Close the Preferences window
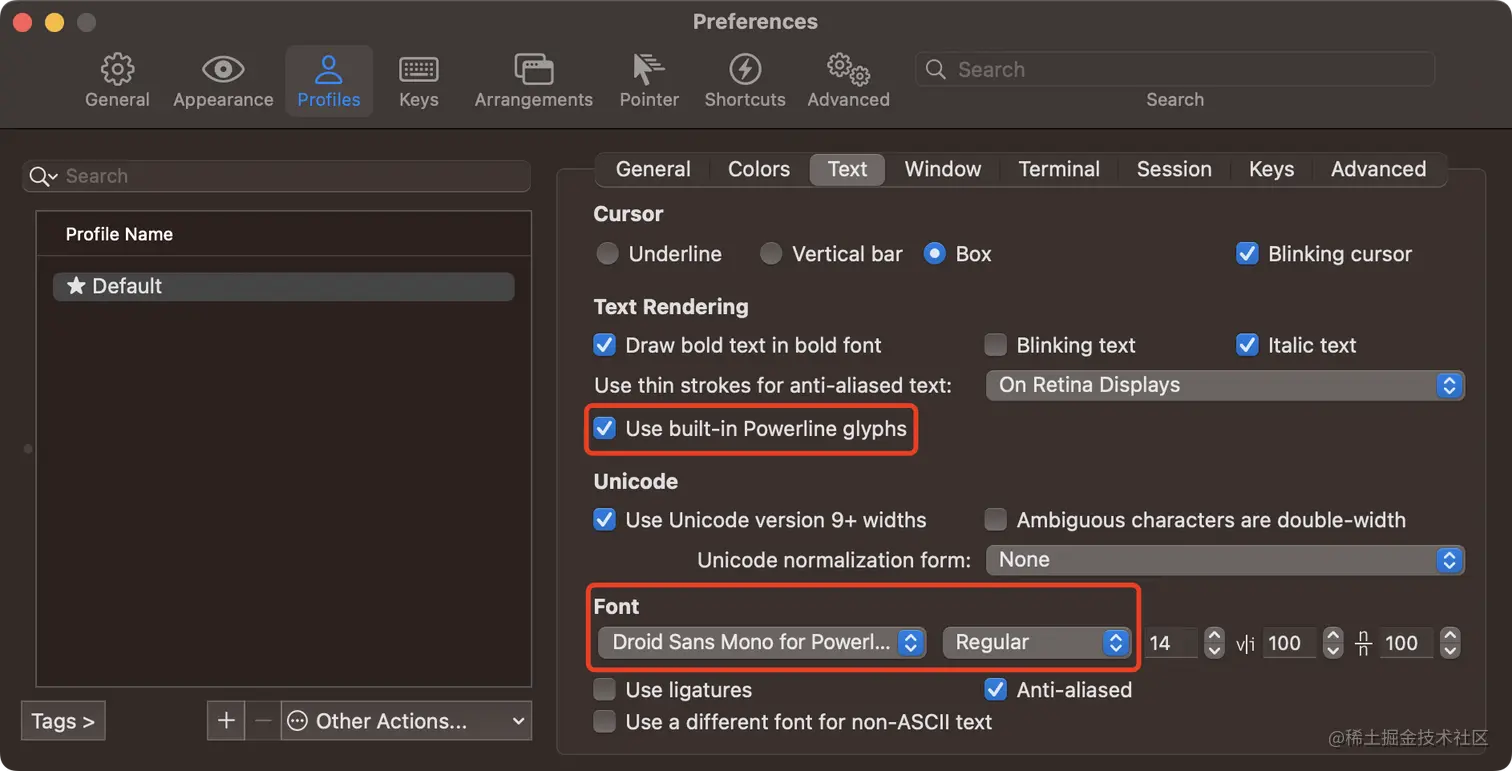 pos(22,22)
